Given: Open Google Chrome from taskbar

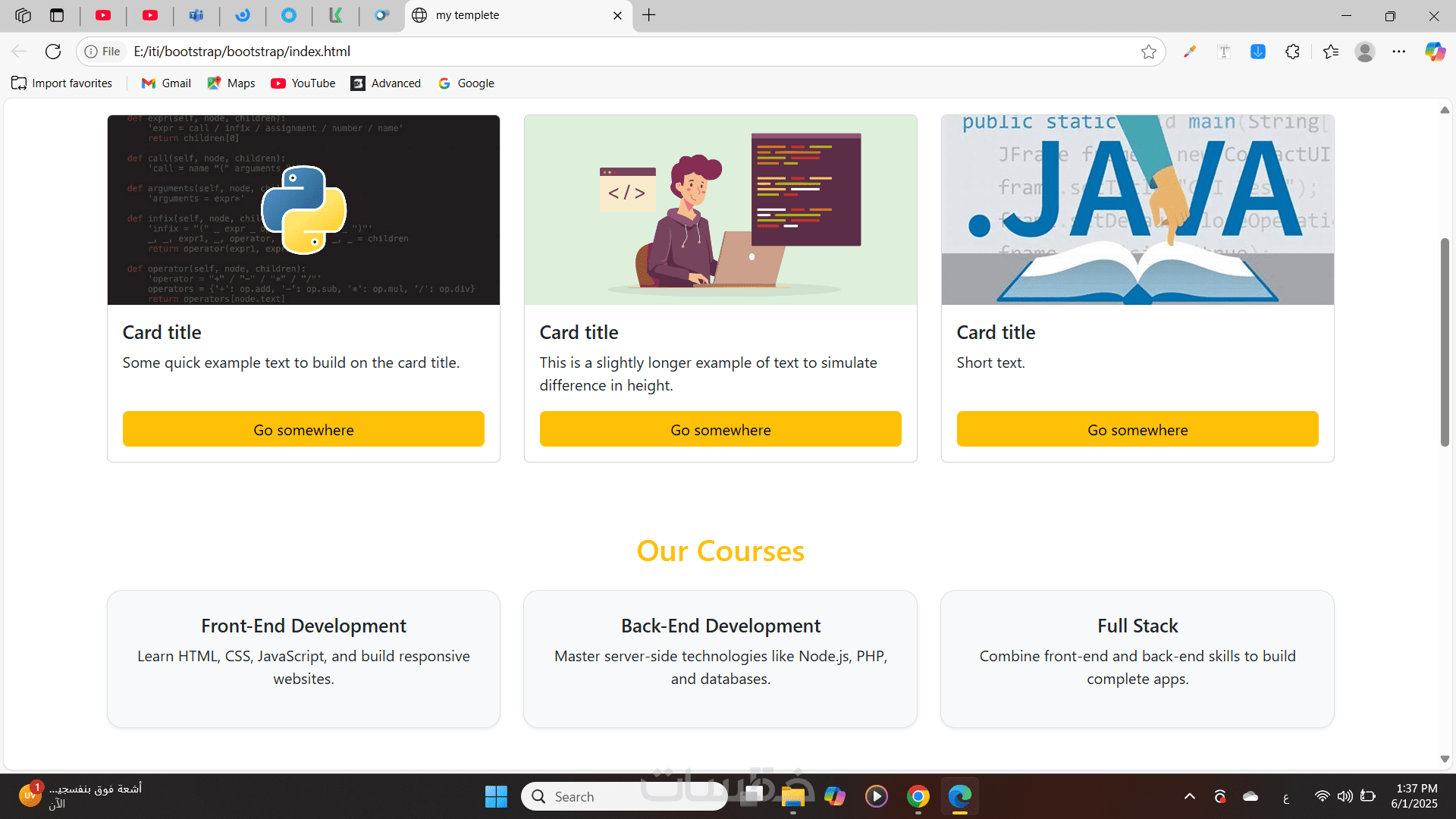Looking at the screenshot, I should pos(918,796).
